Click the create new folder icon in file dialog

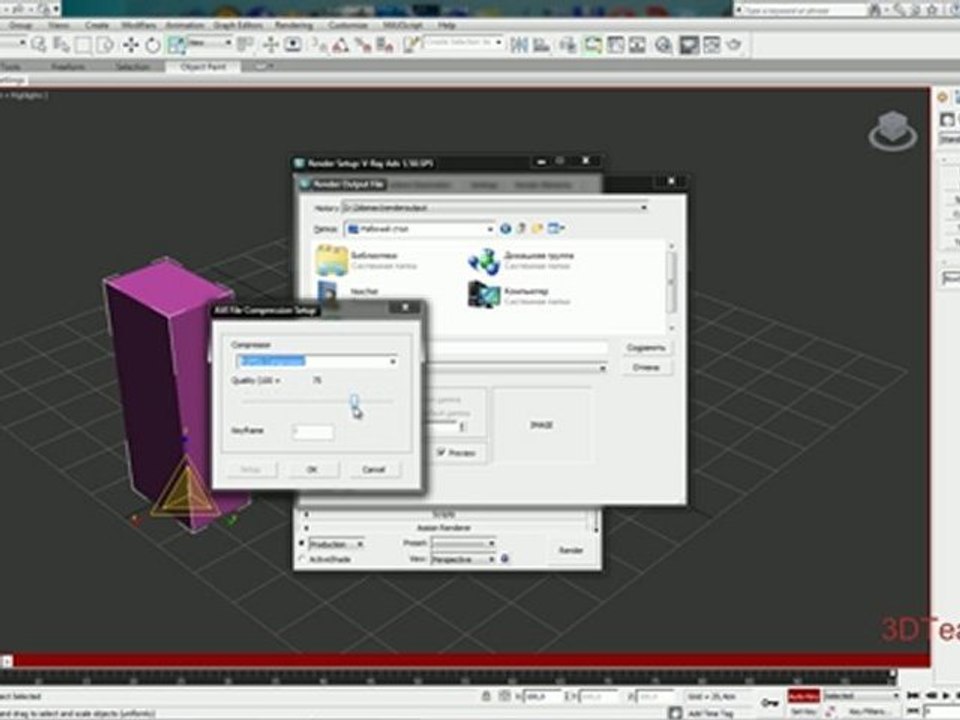coord(538,228)
